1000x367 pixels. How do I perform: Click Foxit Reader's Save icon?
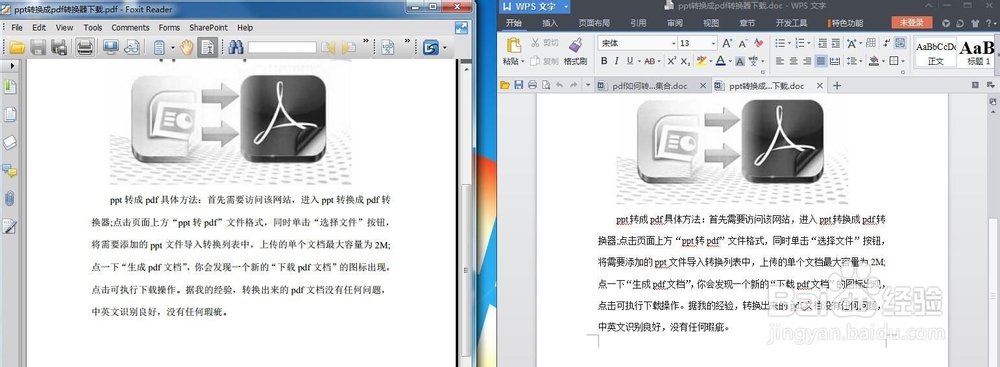38,47
